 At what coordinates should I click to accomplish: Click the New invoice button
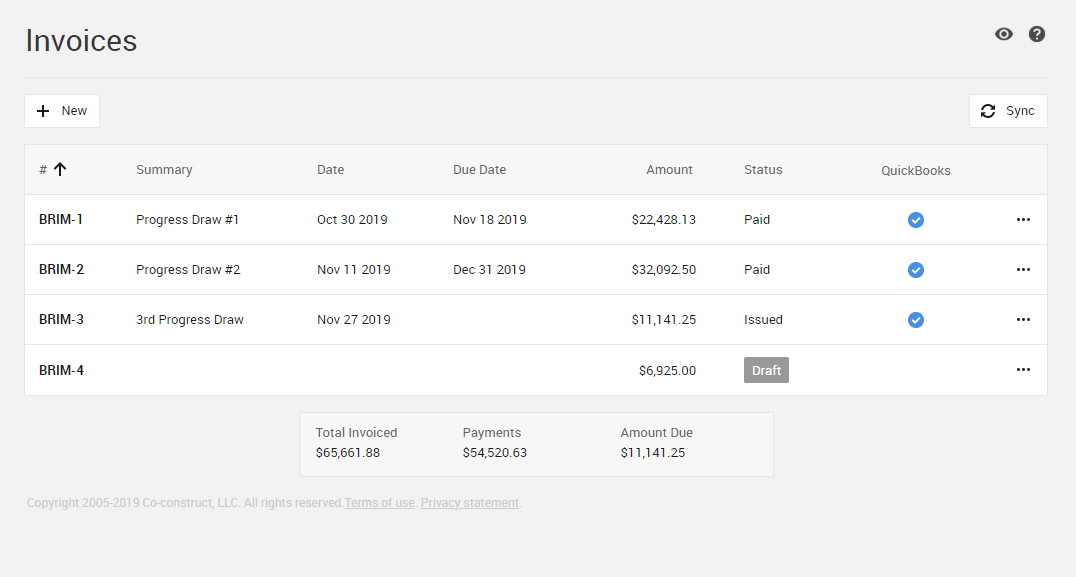point(62,111)
